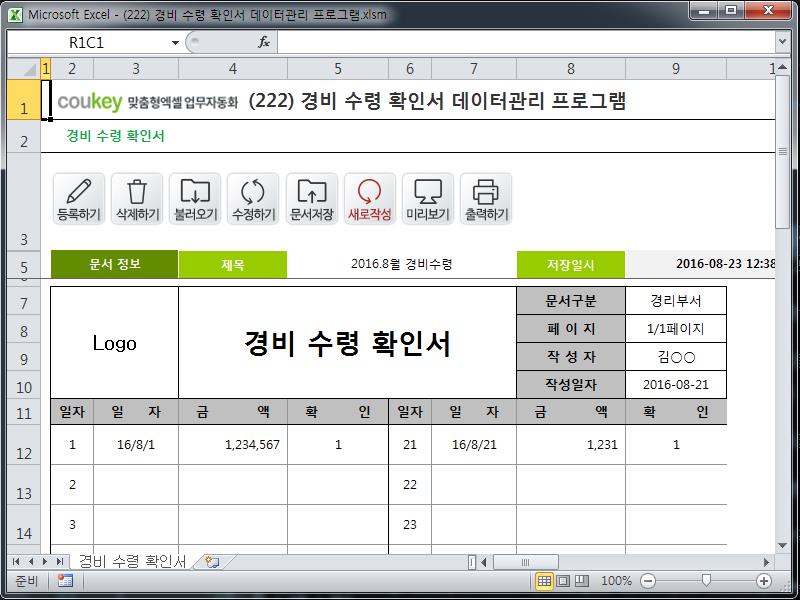Click the 김○○ author cell
Image resolution: width=800 pixels, height=600 pixels.
pyautogui.click(x=676, y=357)
